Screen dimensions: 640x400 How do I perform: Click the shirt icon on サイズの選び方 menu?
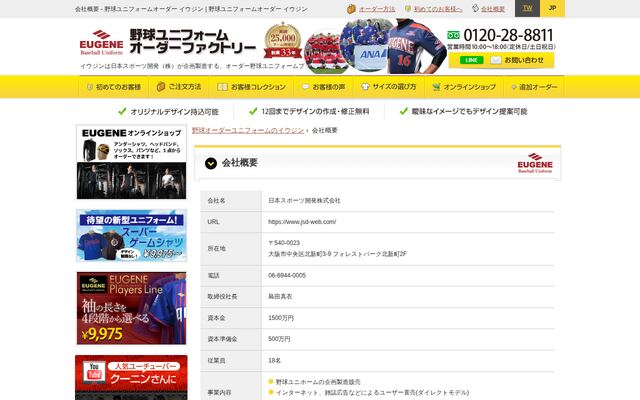[365, 87]
